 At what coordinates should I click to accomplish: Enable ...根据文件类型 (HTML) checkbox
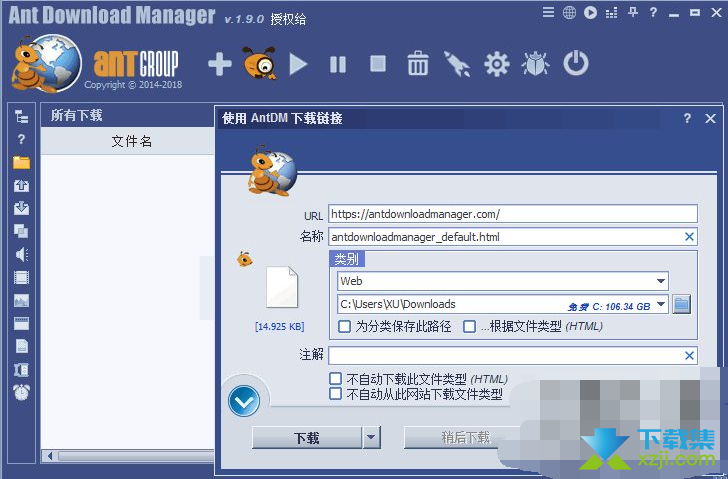coord(469,327)
